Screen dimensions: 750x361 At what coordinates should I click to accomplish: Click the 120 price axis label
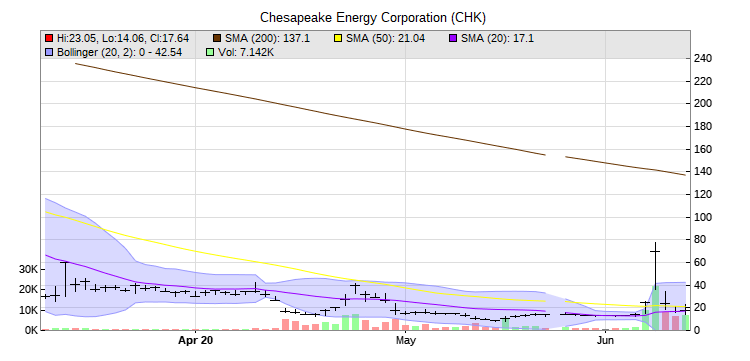[x=703, y=195]
